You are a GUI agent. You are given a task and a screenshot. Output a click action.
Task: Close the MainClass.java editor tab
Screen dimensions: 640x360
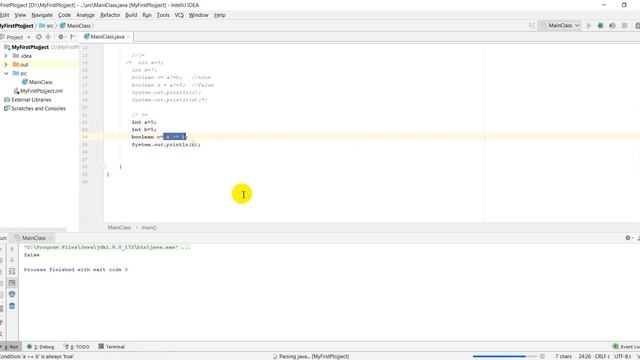[x=128, y=37]
